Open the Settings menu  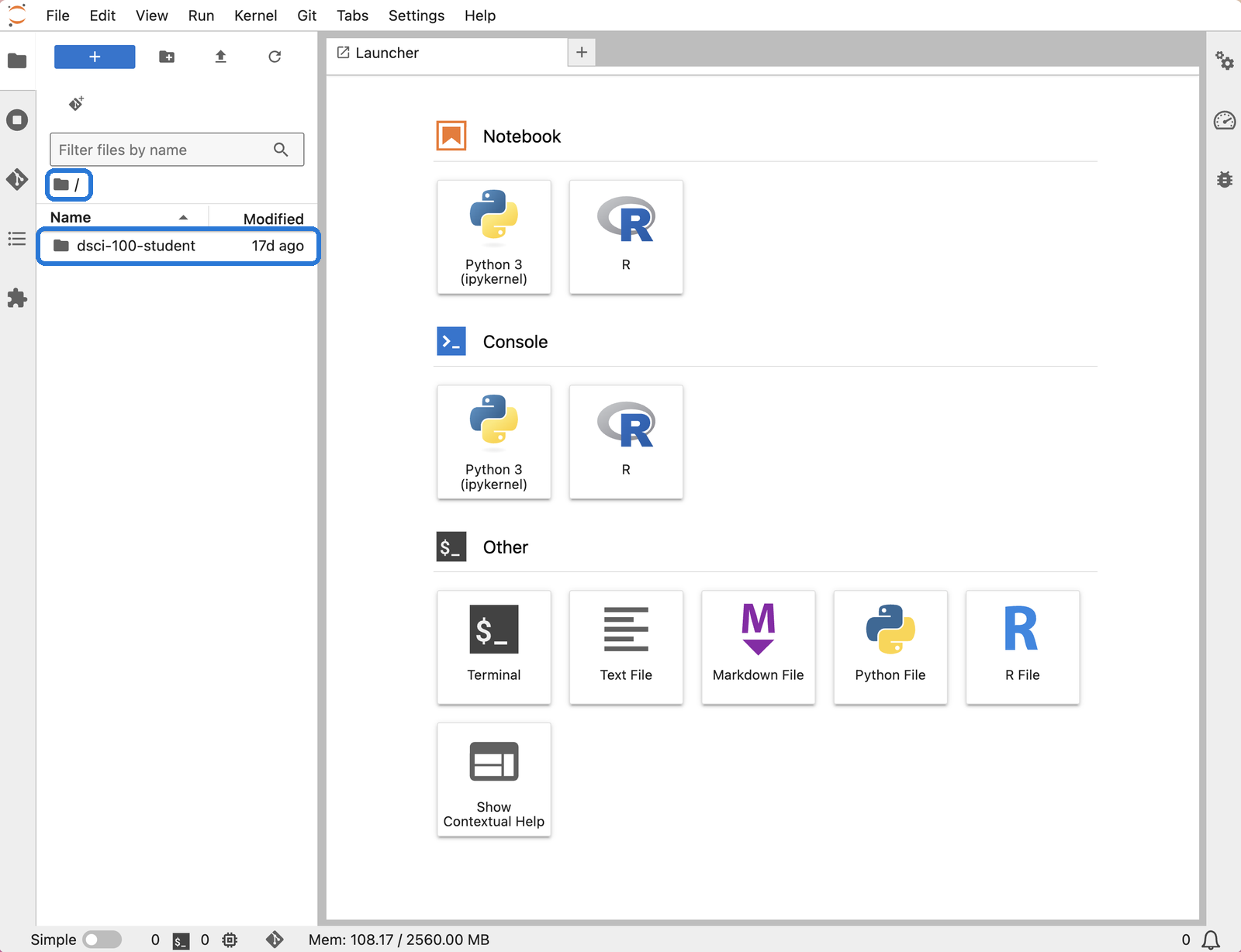417,16
